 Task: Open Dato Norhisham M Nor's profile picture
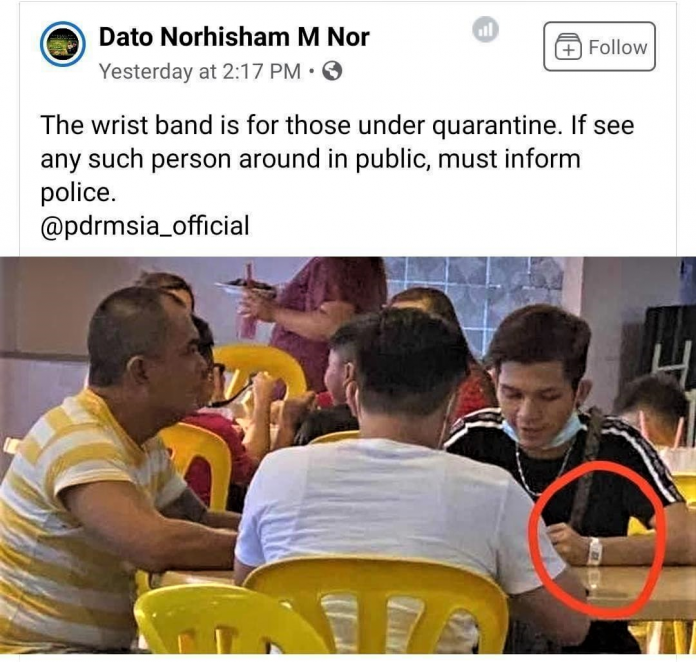[x=63, y=44]
